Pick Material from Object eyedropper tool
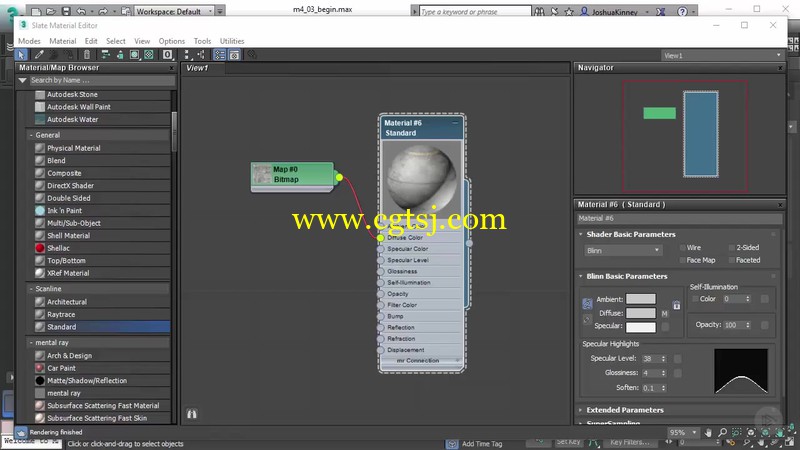This screenshot has height=450, width=800. coord(39,55)
